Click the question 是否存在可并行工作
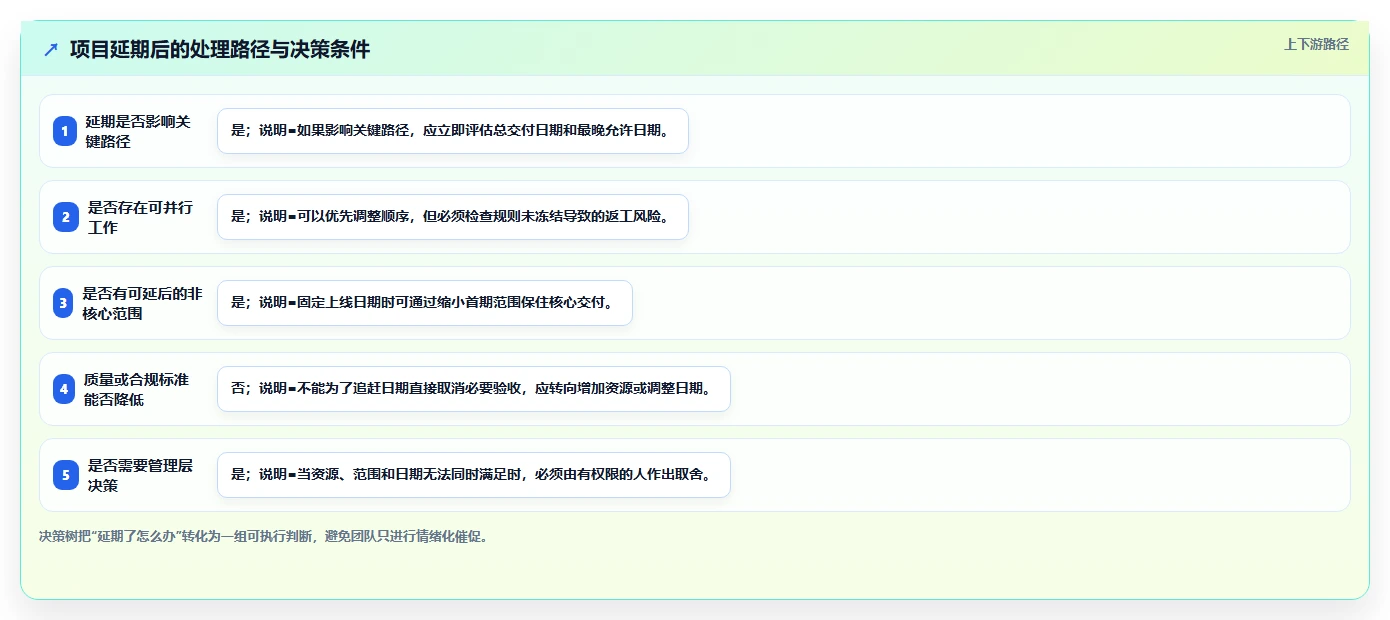Screen dimensions: 1390x620 pyautogui.click(x=140, y=217)
